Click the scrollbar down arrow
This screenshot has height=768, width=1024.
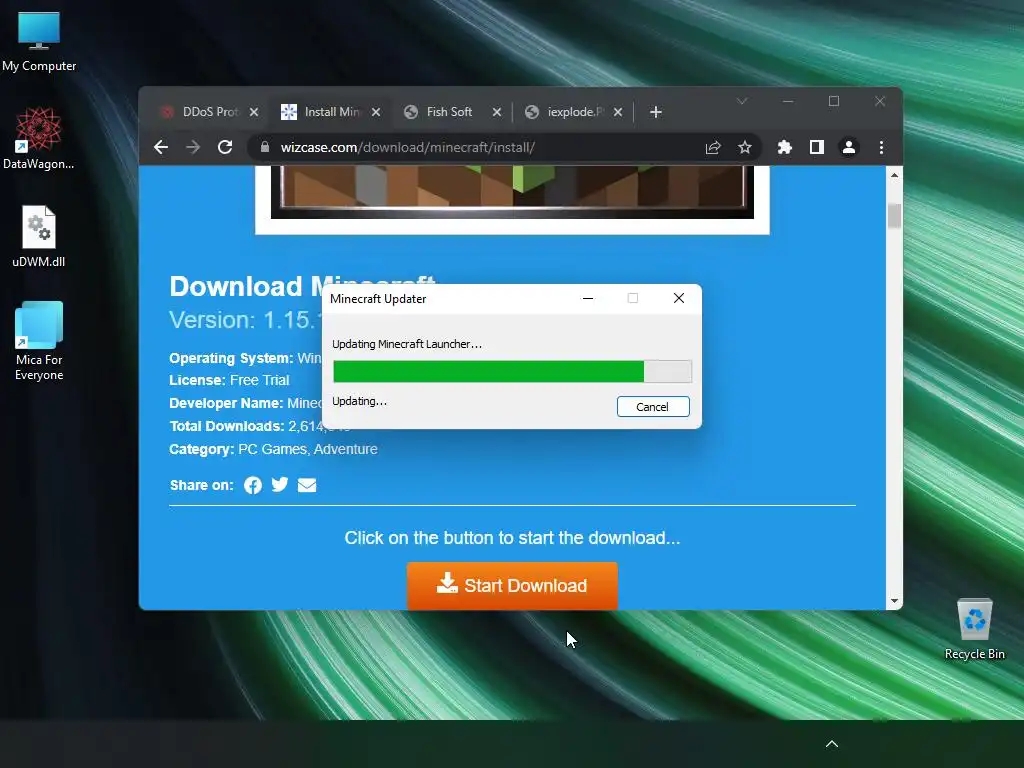pyautogui.click(x=894, y=601)
